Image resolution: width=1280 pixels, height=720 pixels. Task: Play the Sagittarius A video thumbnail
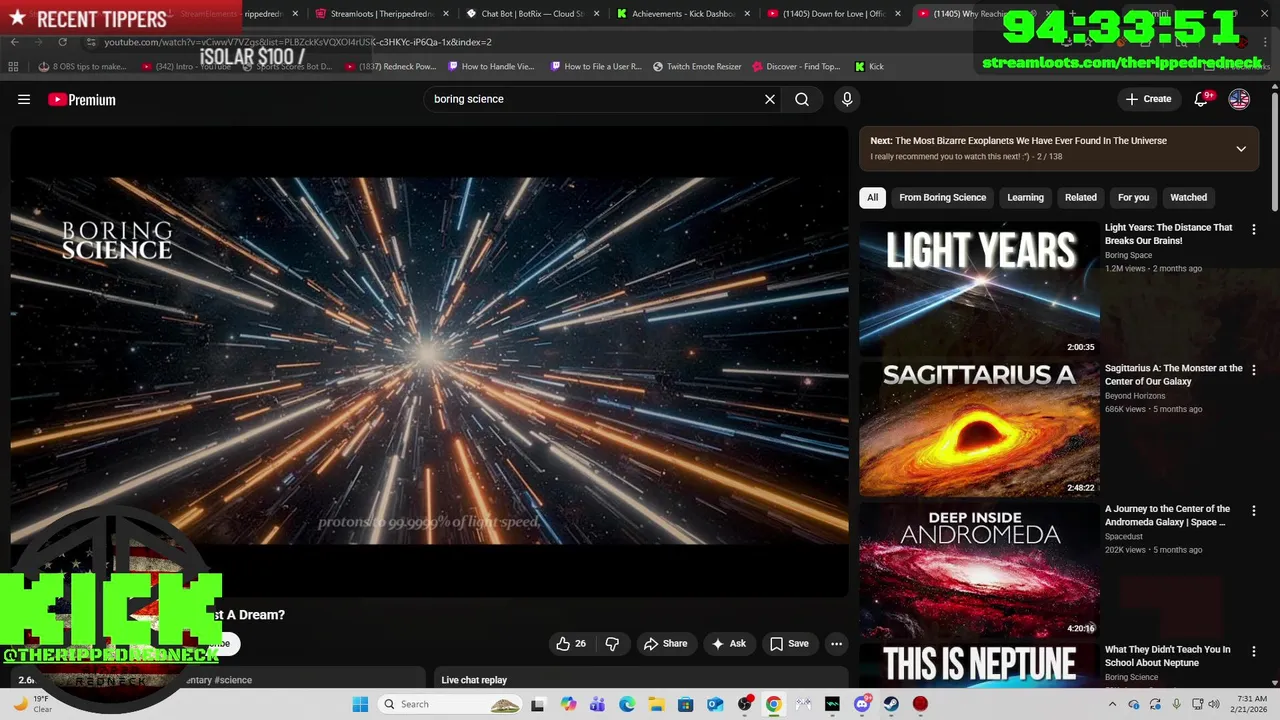(979, 429)
